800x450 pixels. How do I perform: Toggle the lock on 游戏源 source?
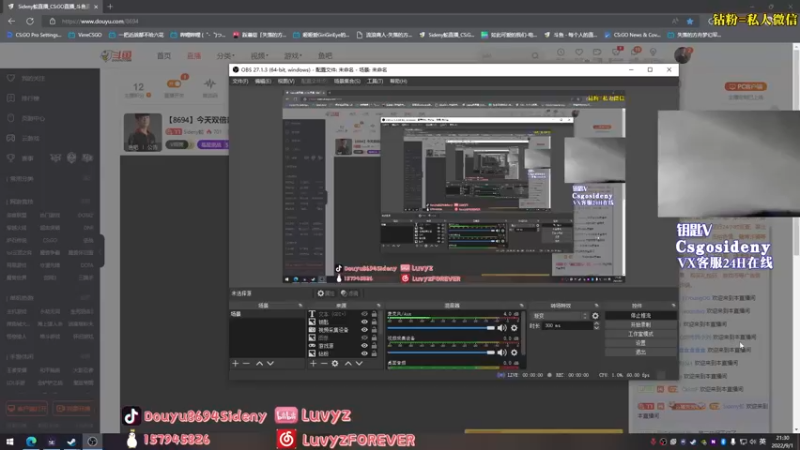374,346
